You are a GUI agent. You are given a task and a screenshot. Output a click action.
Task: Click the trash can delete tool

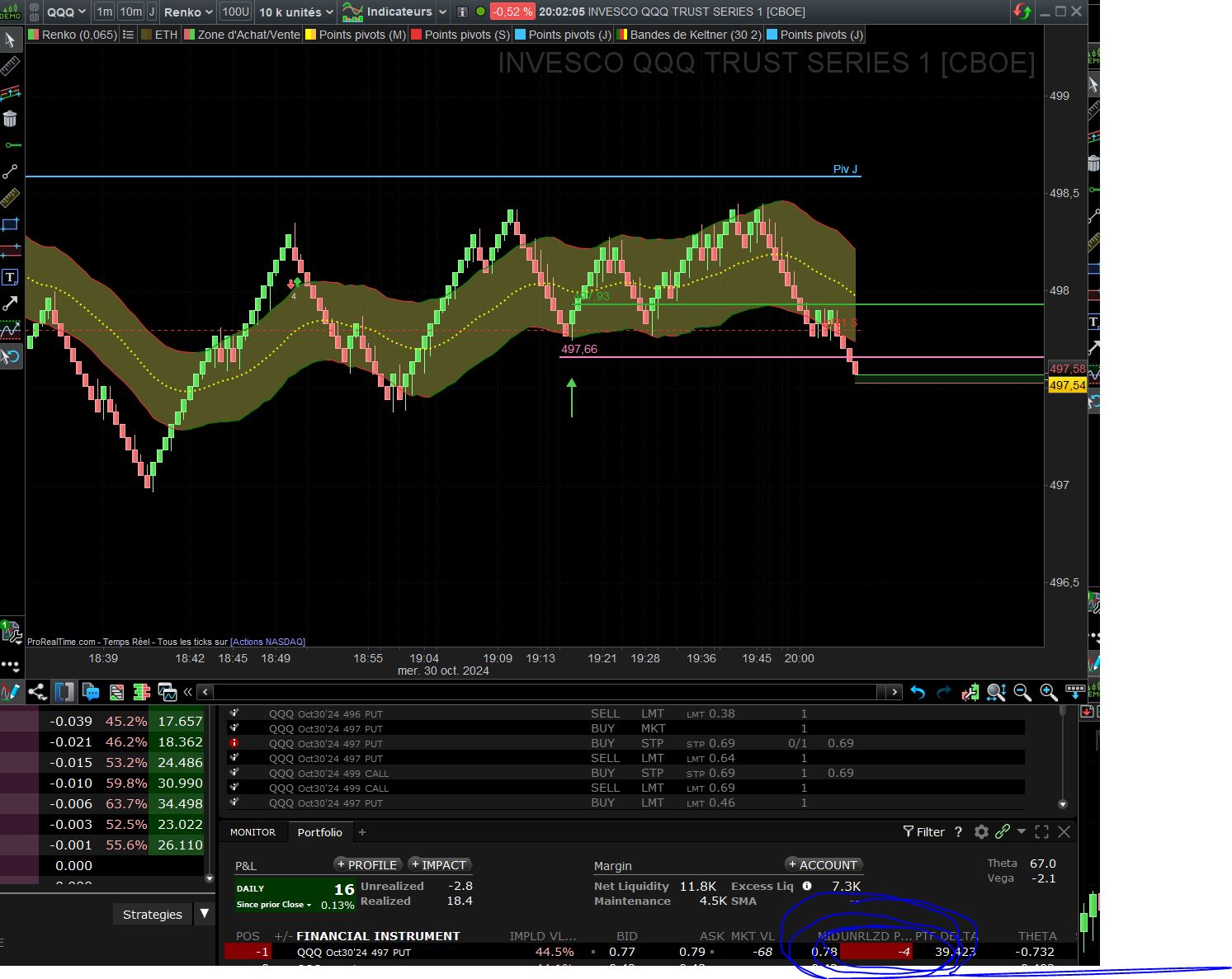click(x=10, y=119)
